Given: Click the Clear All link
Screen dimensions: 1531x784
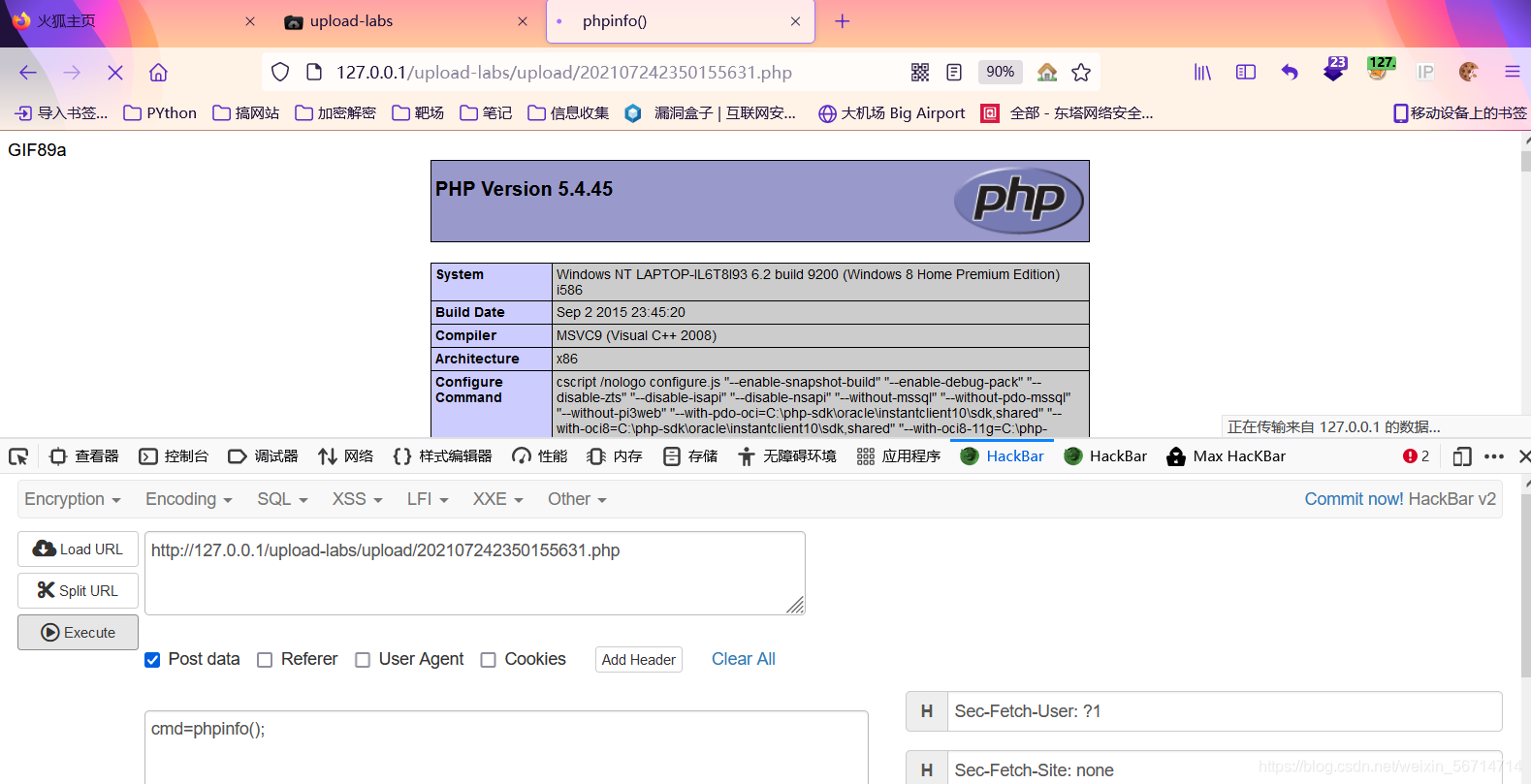Looking at the screenshot, I should pyautogui.click(x=744, y=659).
